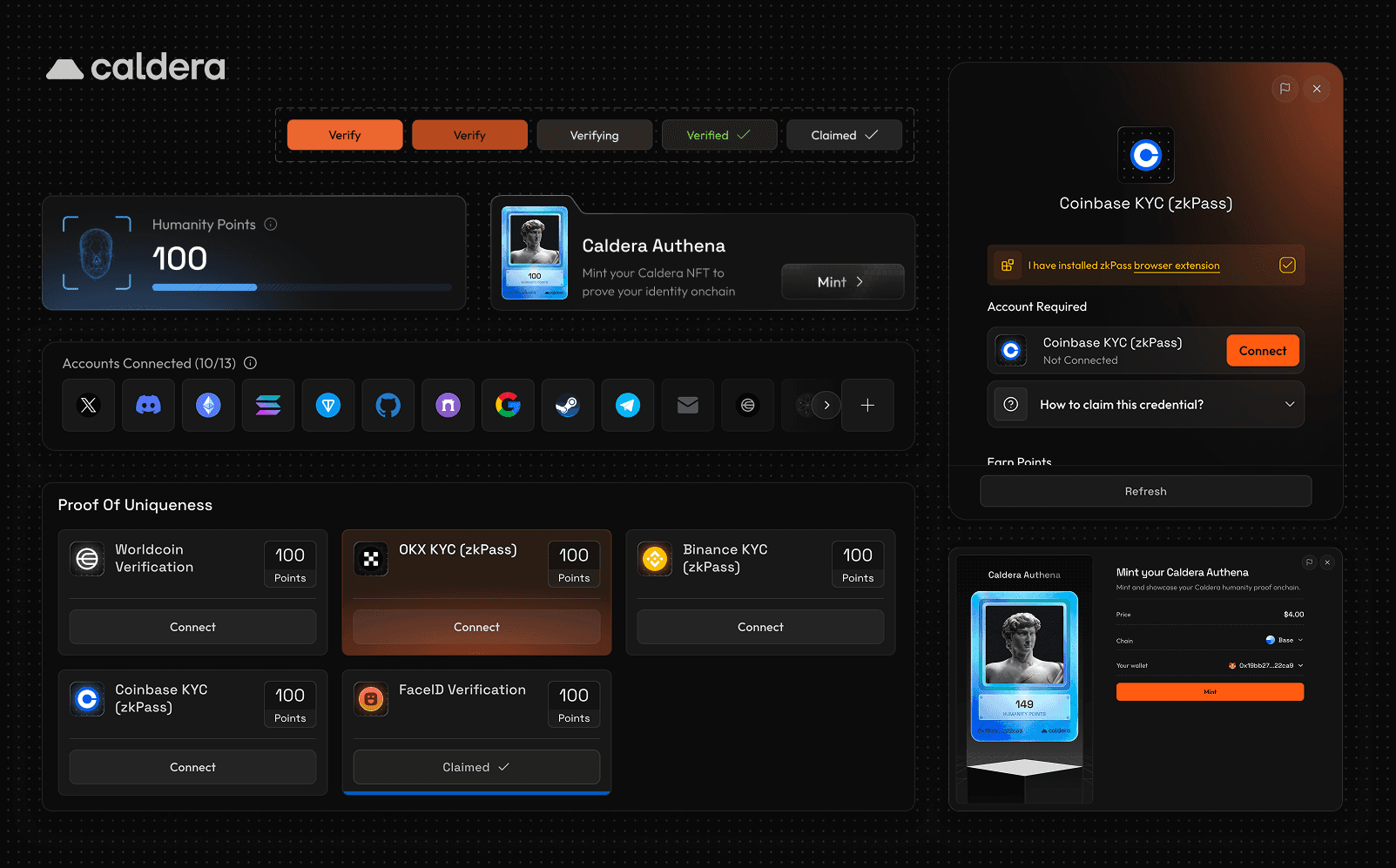Click the flag icon in Coinbase KYC panel
Screen dimensions: 1396x868
pyautogui.click(x=1285, y=88)
